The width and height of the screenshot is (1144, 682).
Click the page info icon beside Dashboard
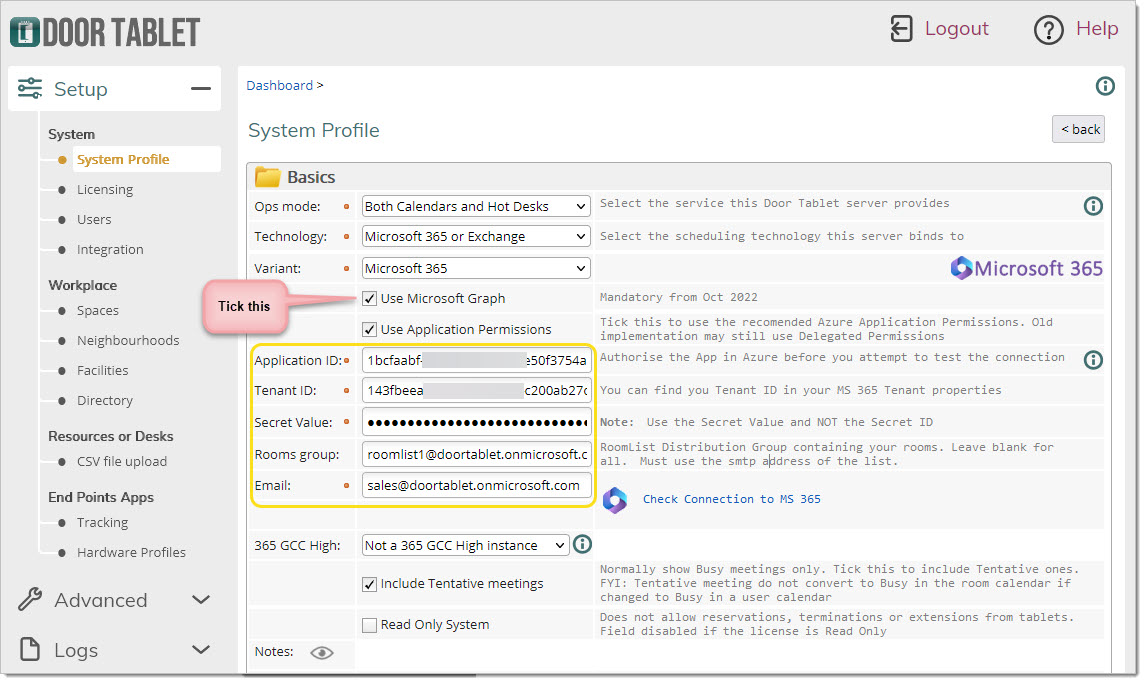click(x=1105, y=86)
